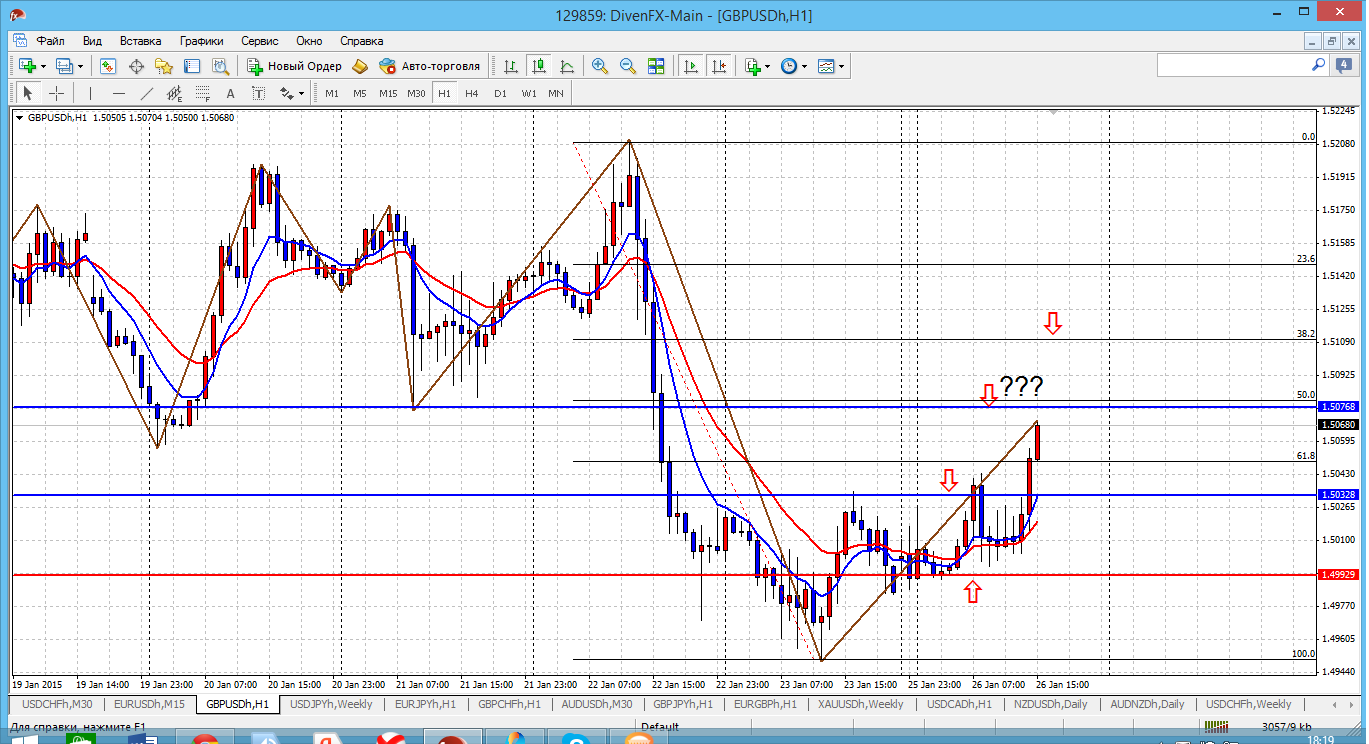Open the Market Watch window icon
This screenshot has height=744, width=1369.
(108, 66)
